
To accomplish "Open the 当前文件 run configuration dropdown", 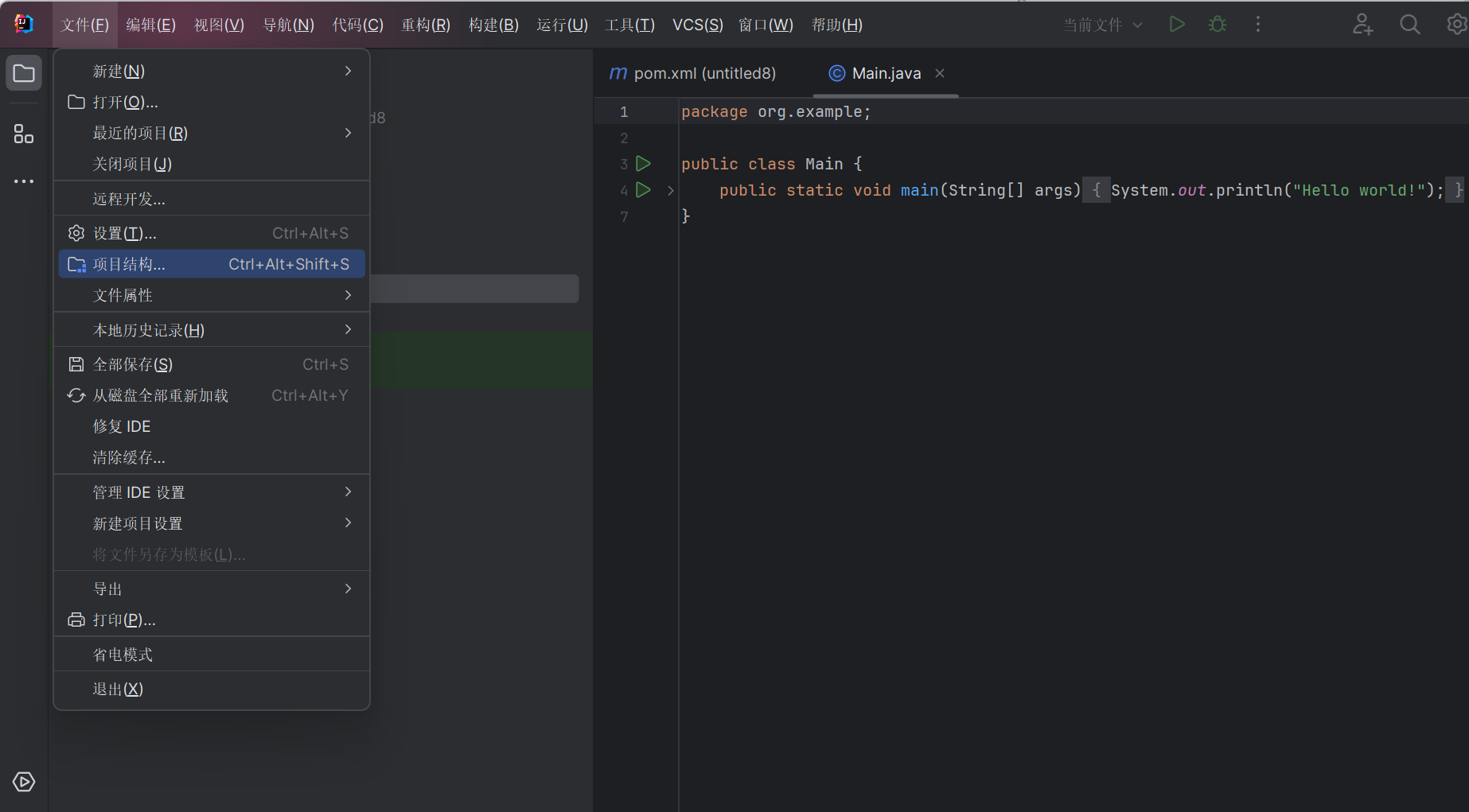I will [1103, 25].
